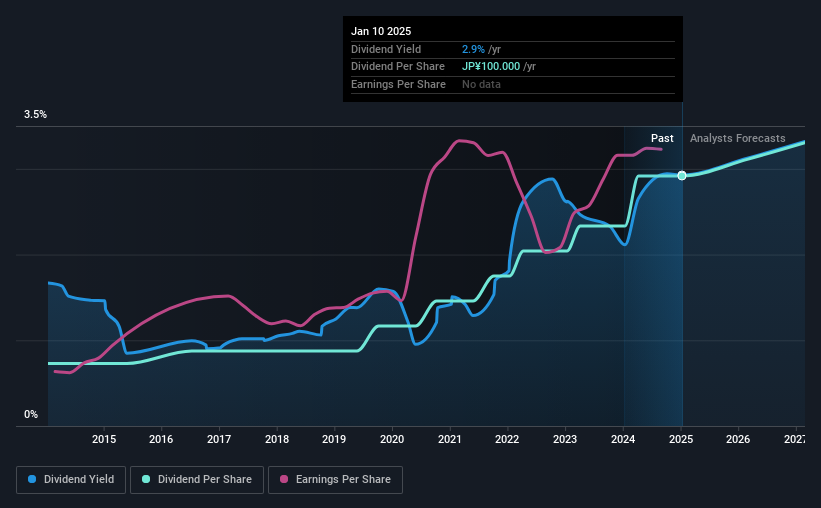Toggle the Dividend Per Share legend series
This screenshot has height=508, width=821.
(197, 480)
